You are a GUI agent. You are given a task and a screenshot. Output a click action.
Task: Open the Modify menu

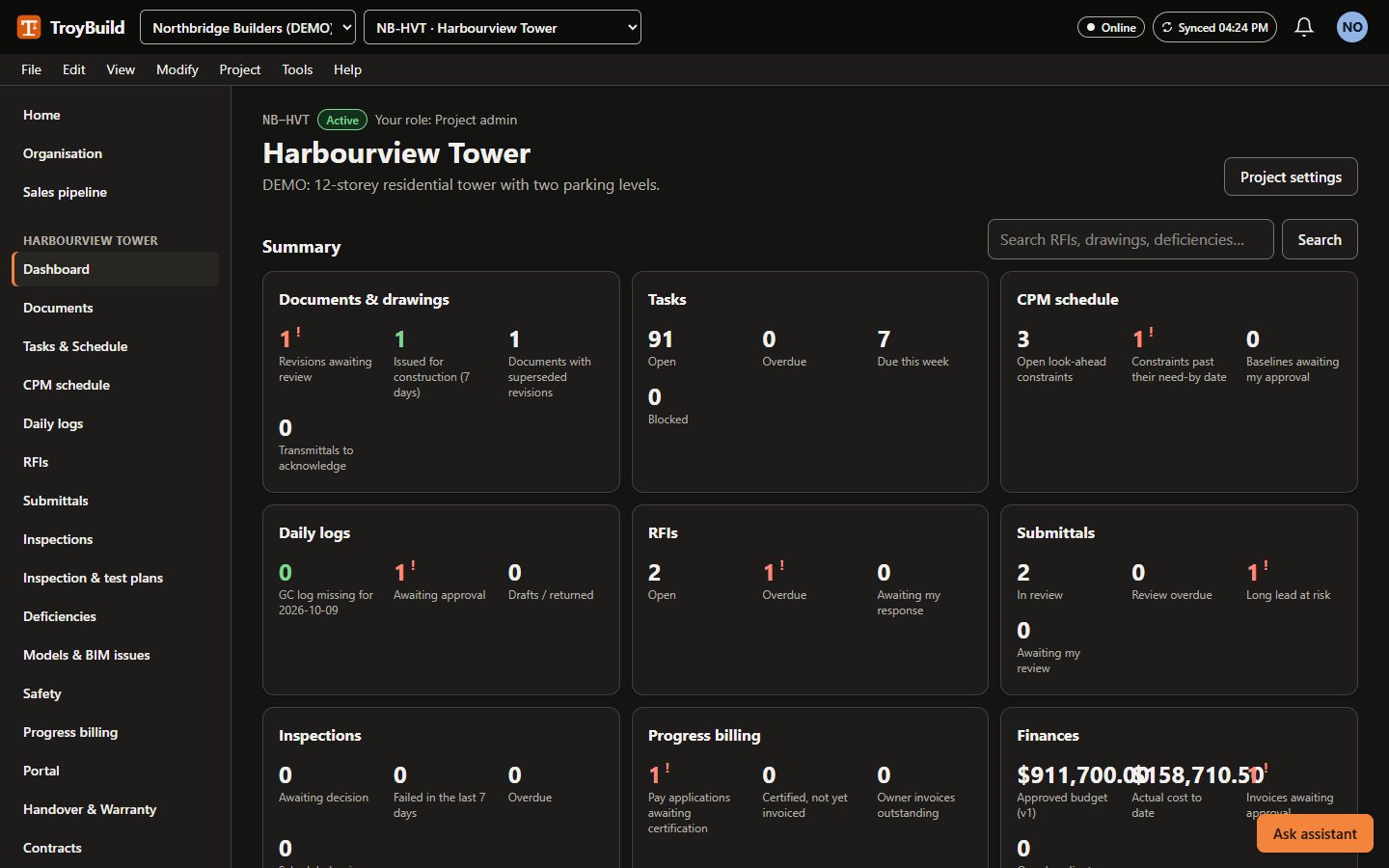click(x=177, y=69)
